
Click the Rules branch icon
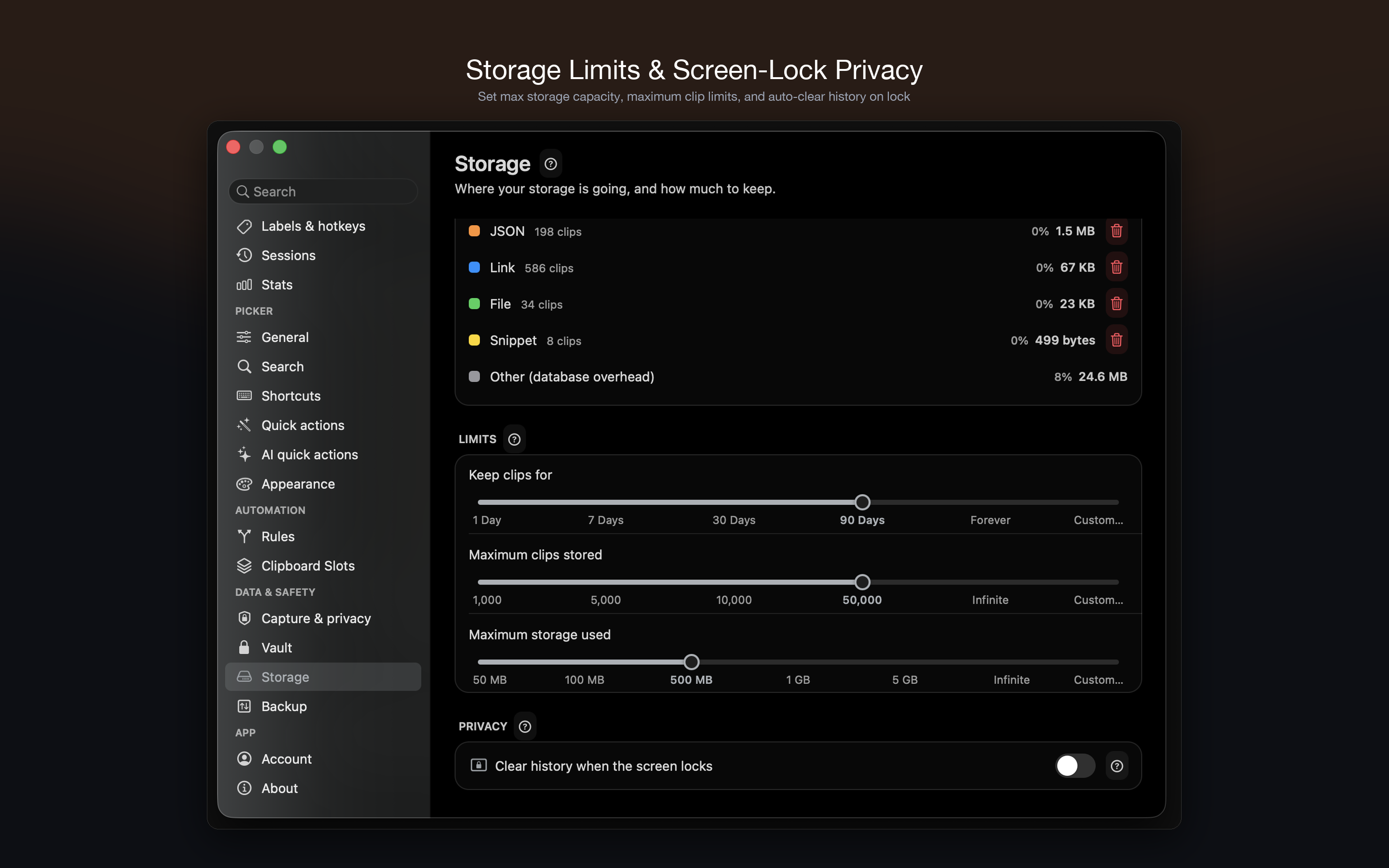[x=244, y=536]
